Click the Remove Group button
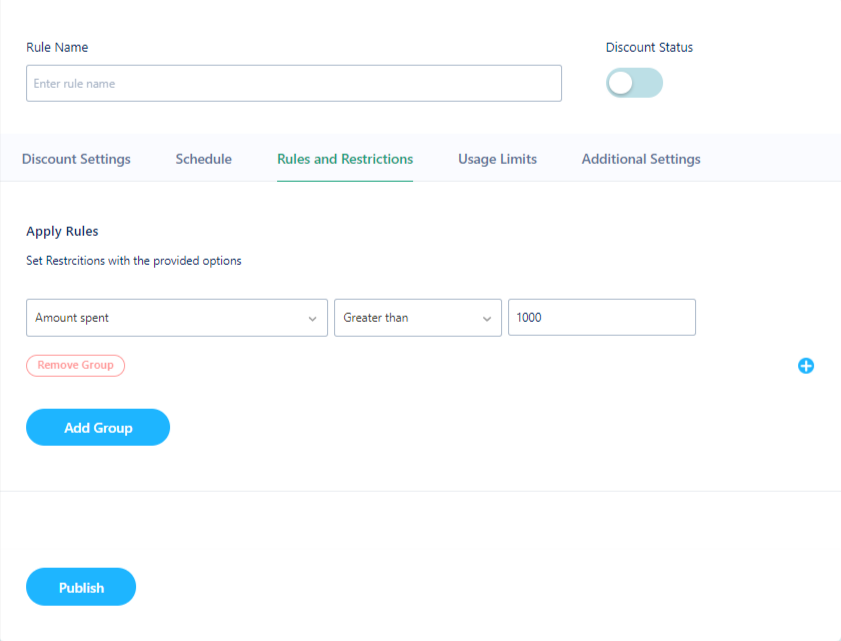 tap(76, 365)
